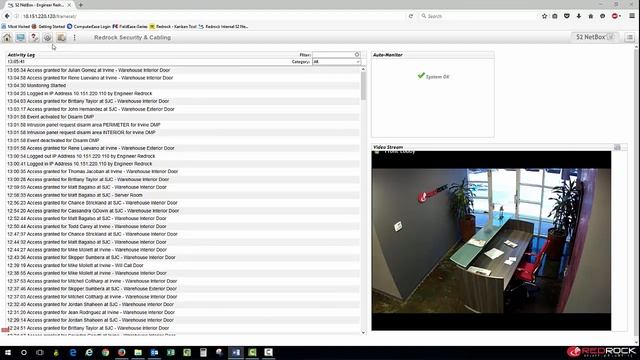
Task: Open Cortana search circle on taskbar
Action: [x=24, y=352]
